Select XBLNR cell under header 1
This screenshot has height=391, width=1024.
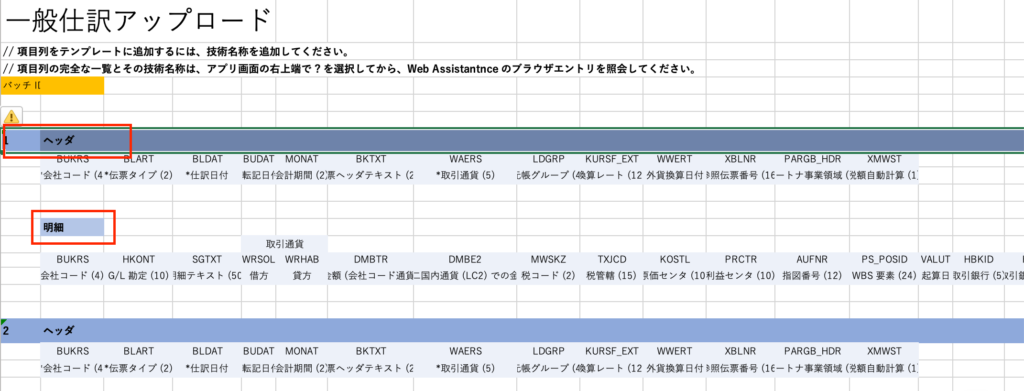point(741,159)
